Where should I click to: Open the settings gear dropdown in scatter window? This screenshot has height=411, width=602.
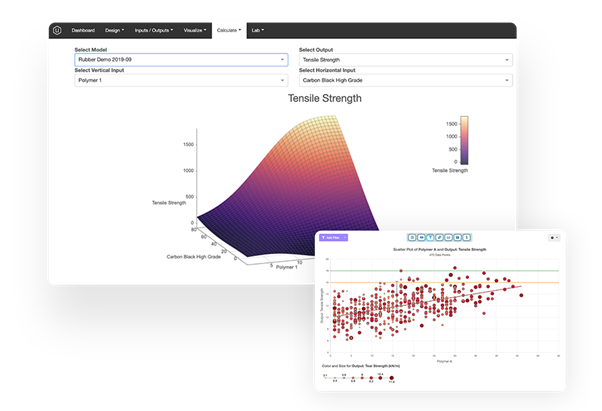(x=554, y=238)
